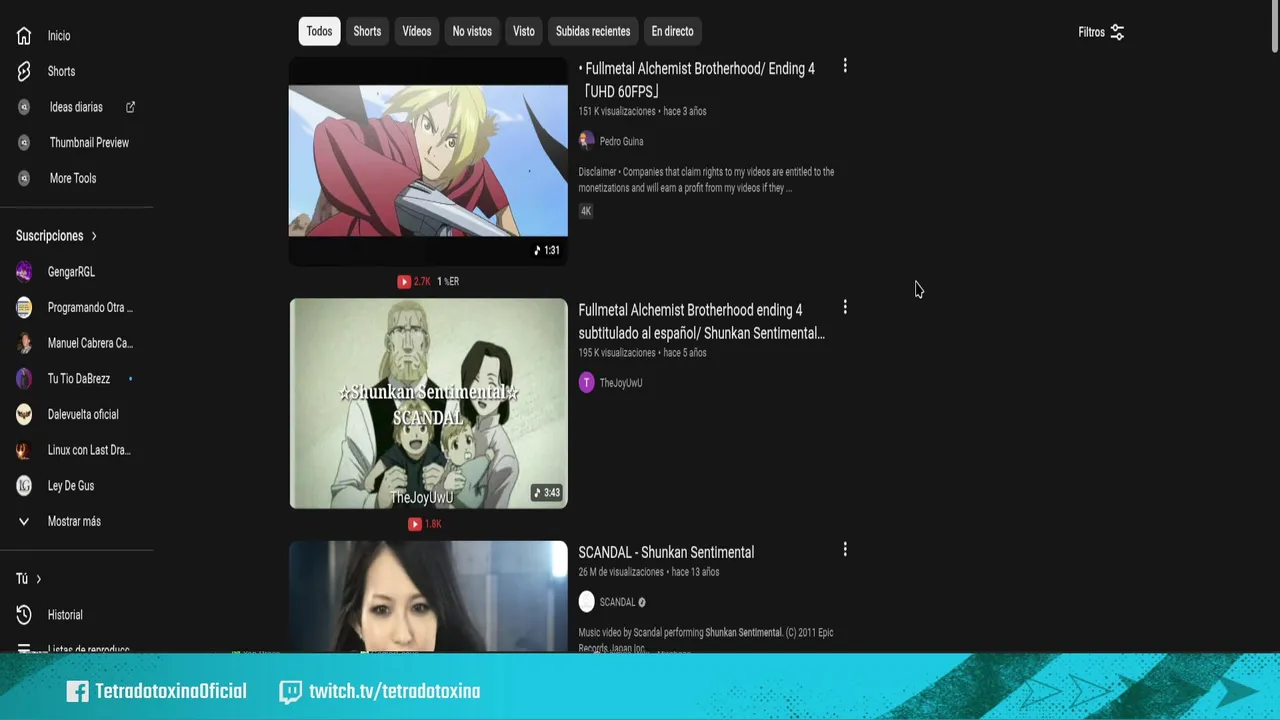1280x720 pixels.
Task: Open Thumbnail Preview tool icon
Action: (x=24, y=143)
